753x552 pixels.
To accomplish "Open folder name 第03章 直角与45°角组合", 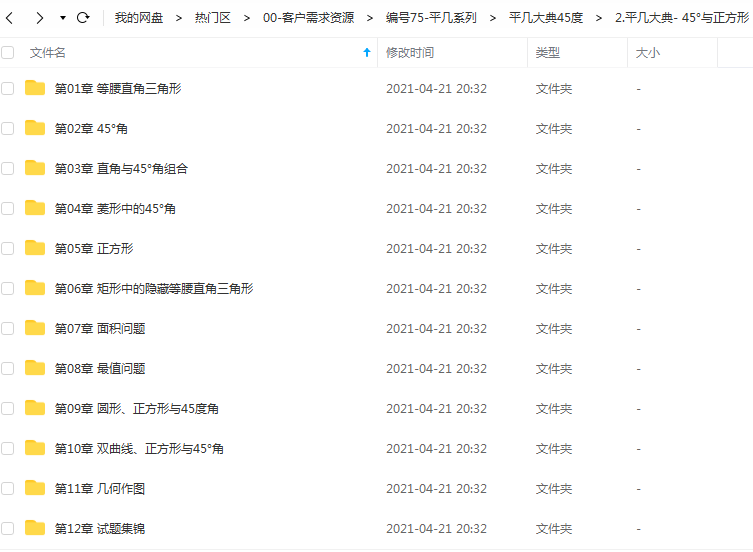I will coord(121,169).
